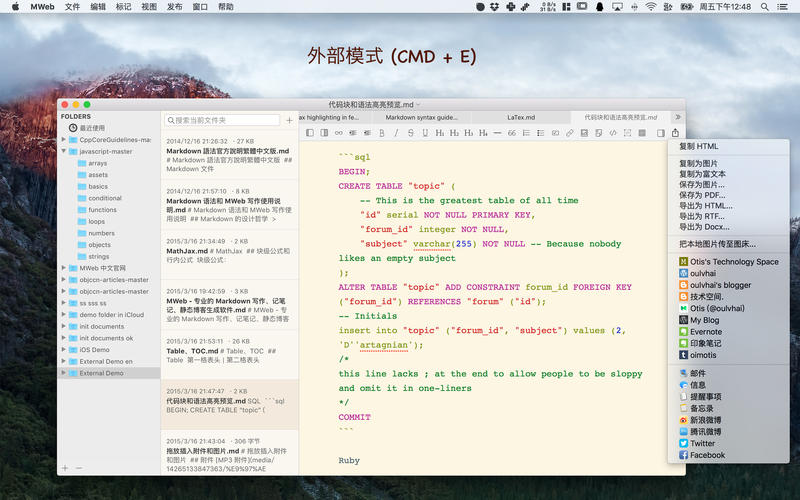Viewport: 800px width, 500px height.
Task: Open the 最近使用 recent items entry
Action: (93, 128)
